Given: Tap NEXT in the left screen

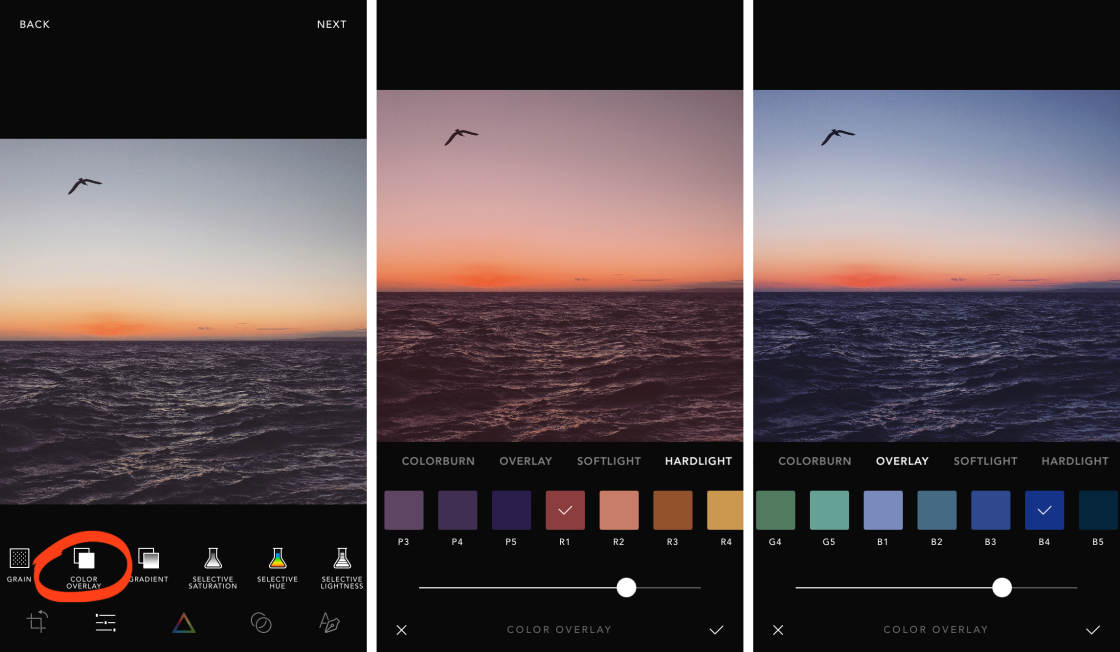Looking at the screenshot, I should 331,24.
